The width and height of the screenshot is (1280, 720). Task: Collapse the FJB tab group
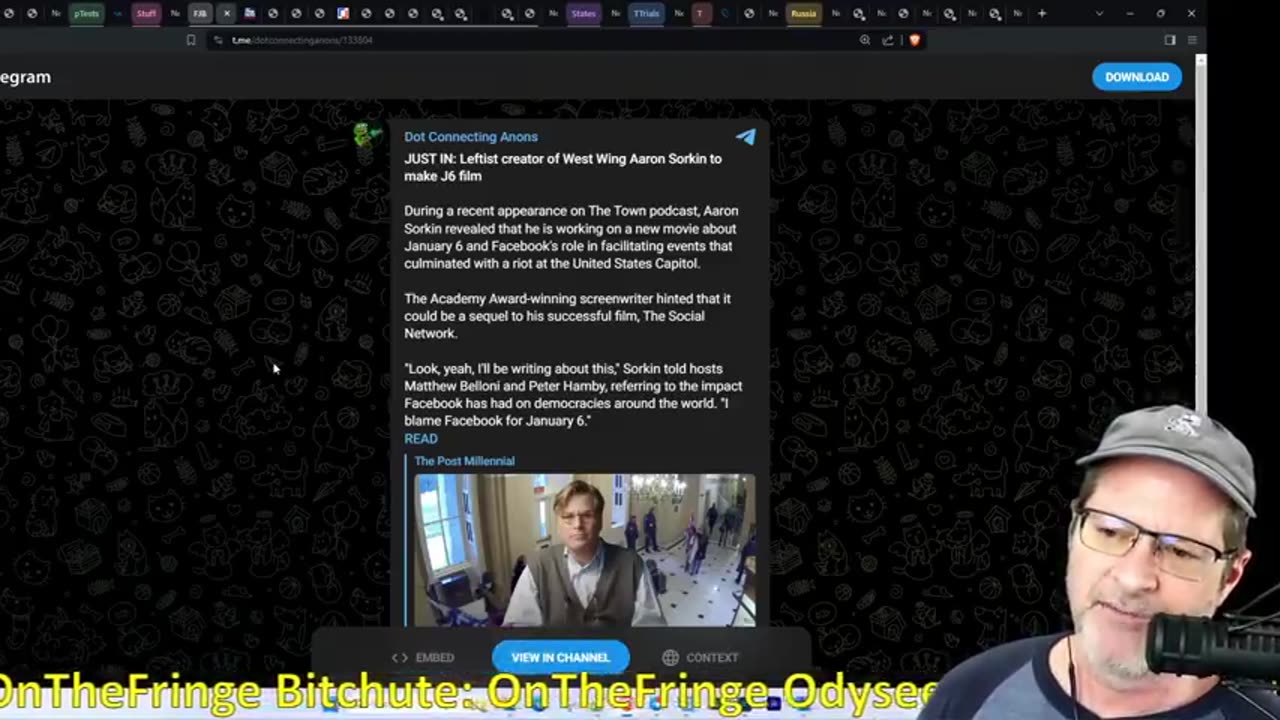tap(200, 14)
